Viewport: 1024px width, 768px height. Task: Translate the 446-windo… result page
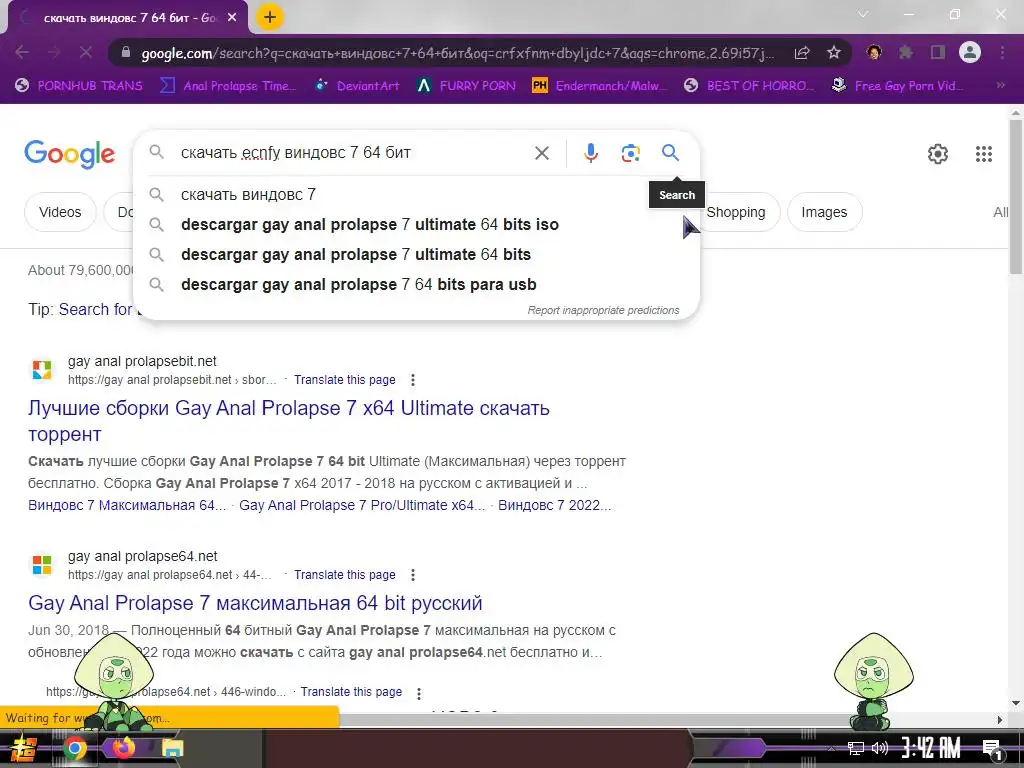point(351,692)
